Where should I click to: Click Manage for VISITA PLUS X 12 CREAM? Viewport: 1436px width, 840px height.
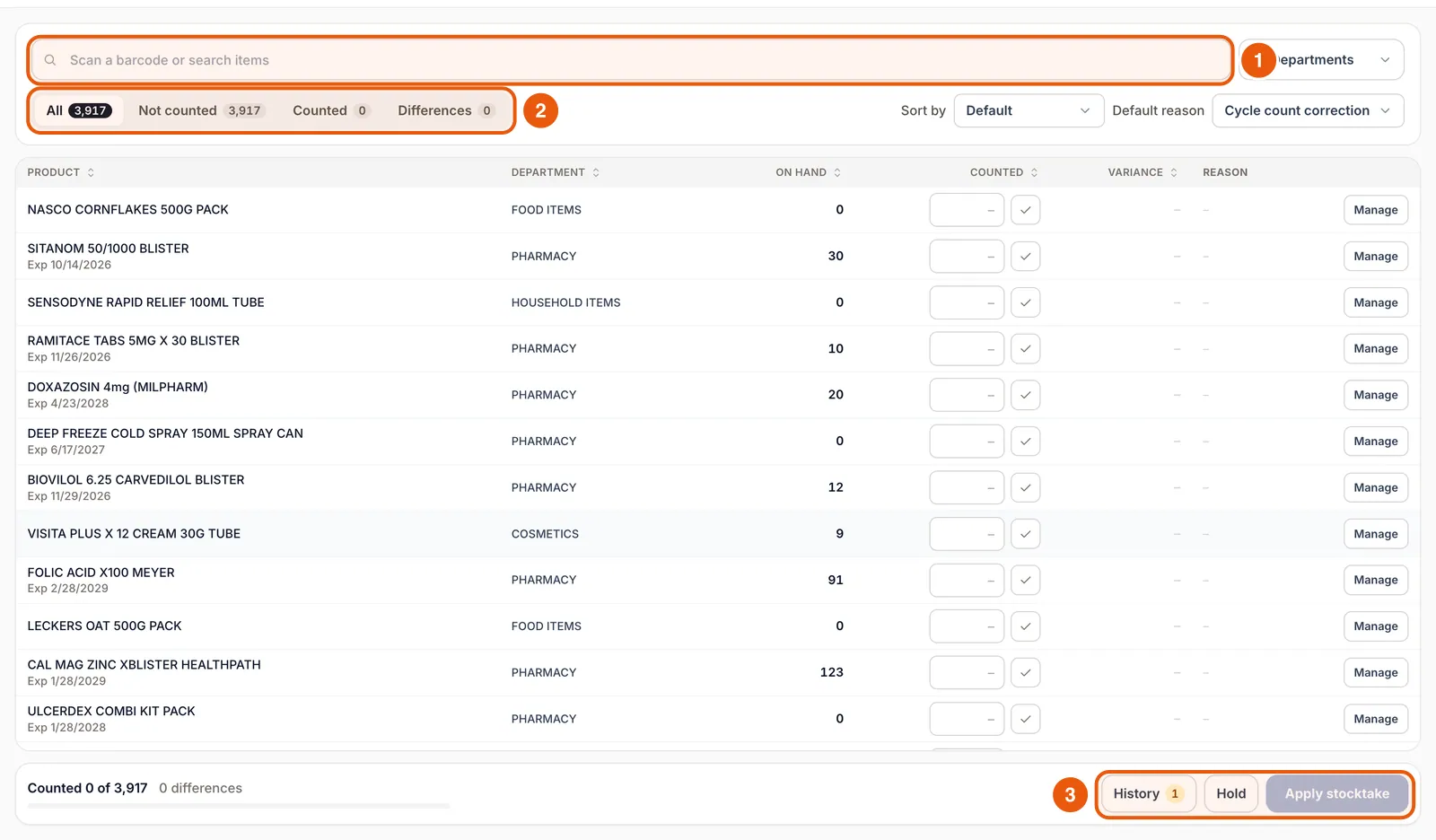[x=1375, y=534]
